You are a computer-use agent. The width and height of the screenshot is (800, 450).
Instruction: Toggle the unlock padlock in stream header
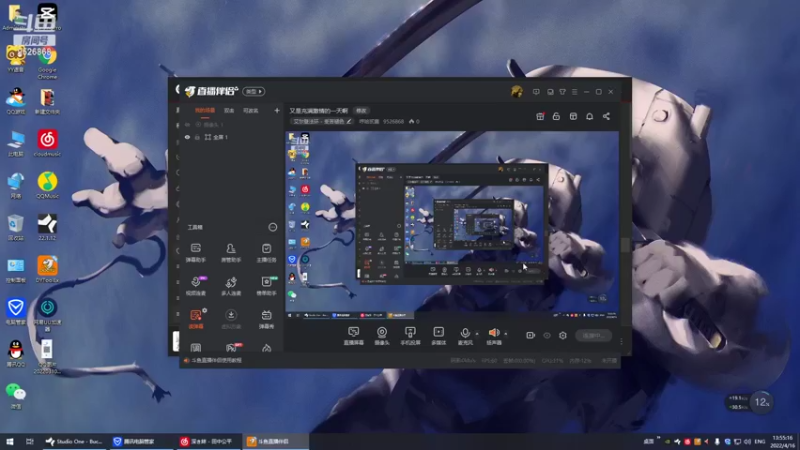[556, 116]
